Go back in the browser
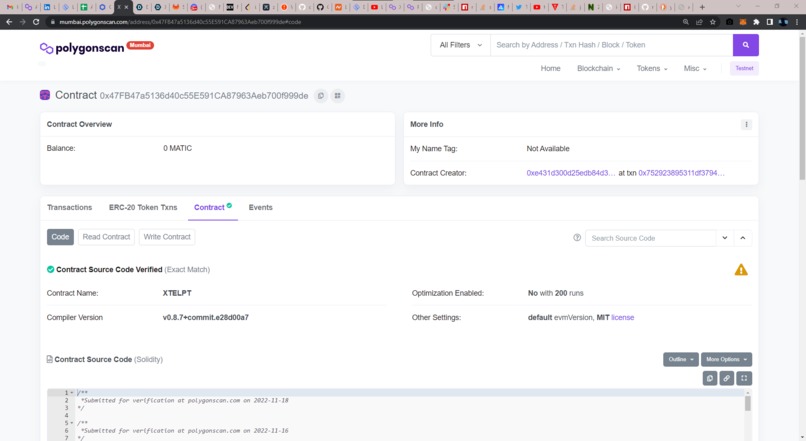Image resolution: width=806 pixels, height=441 pixels. pos(9,22)
